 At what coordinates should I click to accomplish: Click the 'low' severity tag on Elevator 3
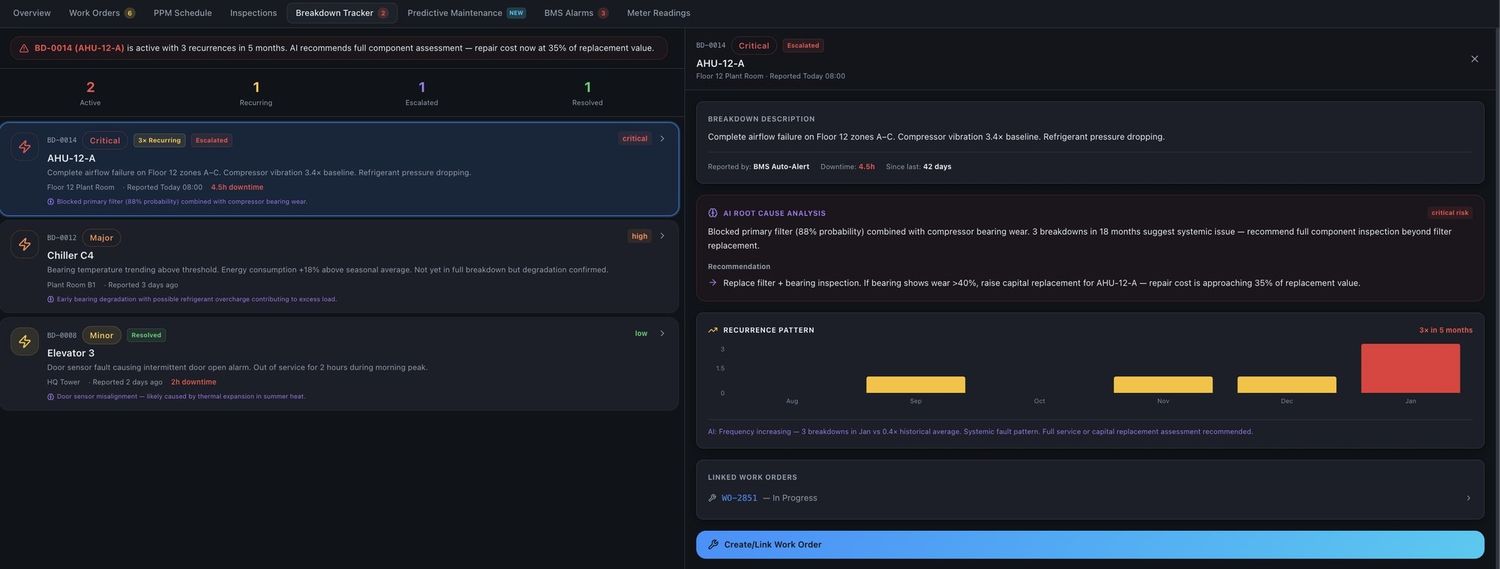[x=641, y=333]
